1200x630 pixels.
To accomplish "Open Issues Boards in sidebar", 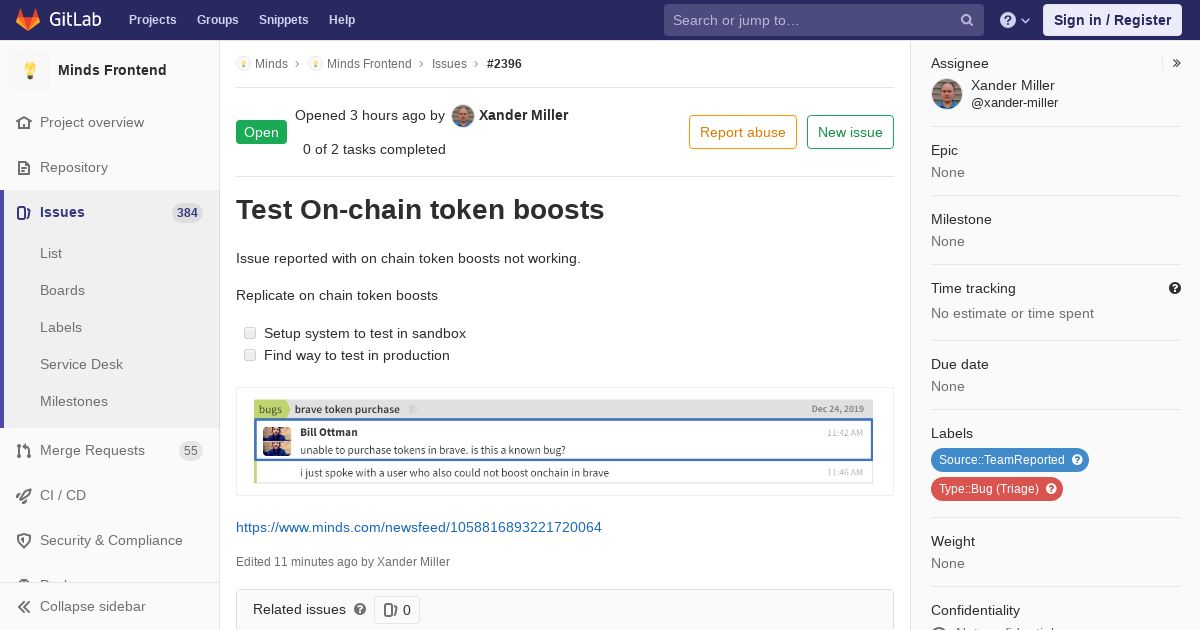I will pyautogui.click(x=62, y=291).
